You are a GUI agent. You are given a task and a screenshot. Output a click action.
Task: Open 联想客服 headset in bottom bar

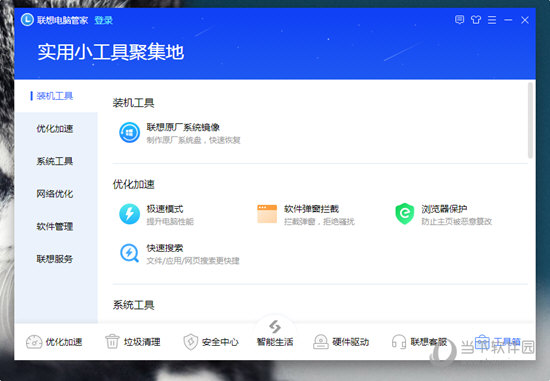[x=399, y=342]
